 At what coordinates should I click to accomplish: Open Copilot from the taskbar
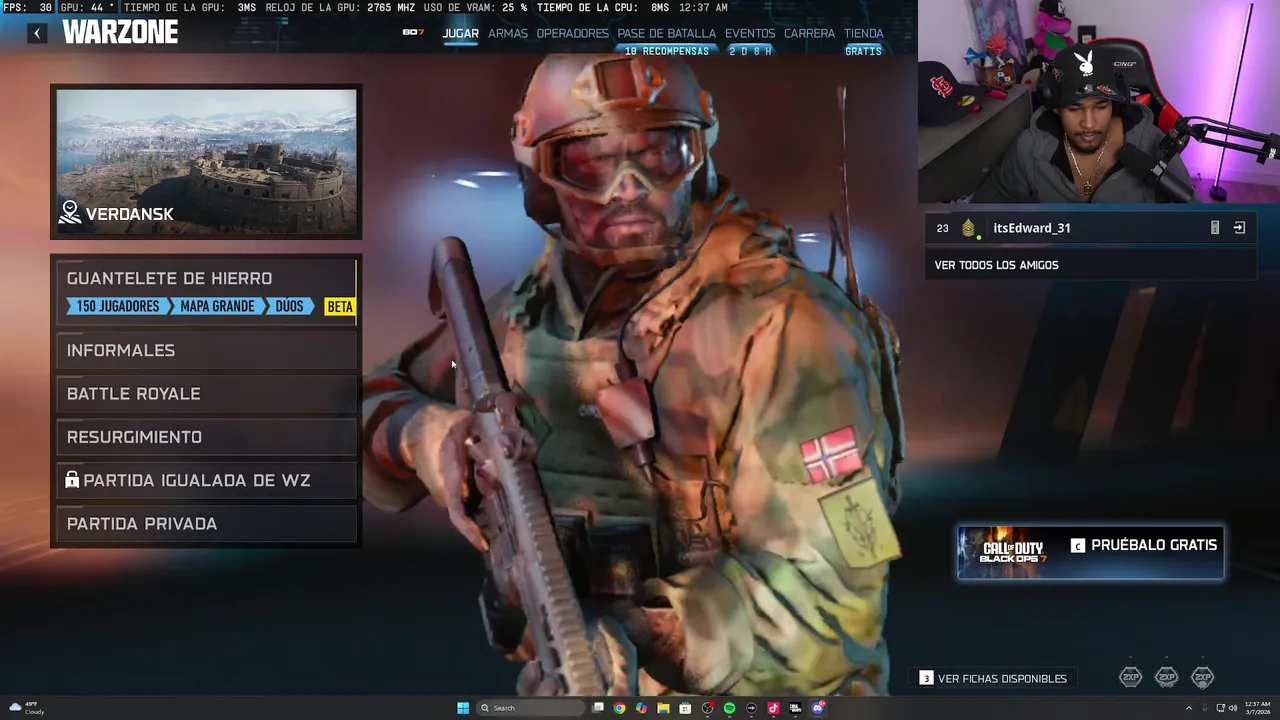point(641,708)
